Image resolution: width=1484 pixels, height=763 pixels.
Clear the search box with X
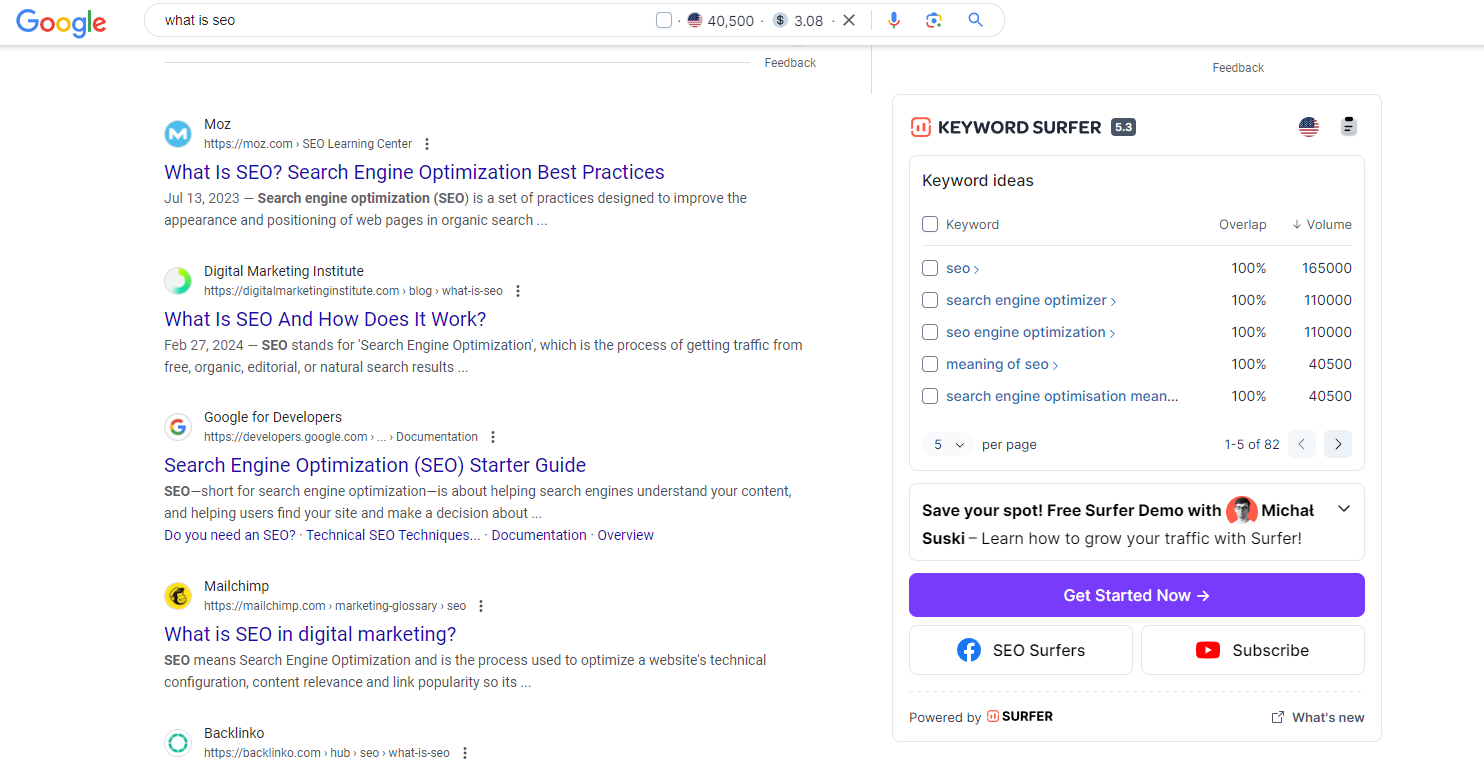pos(849,20)
